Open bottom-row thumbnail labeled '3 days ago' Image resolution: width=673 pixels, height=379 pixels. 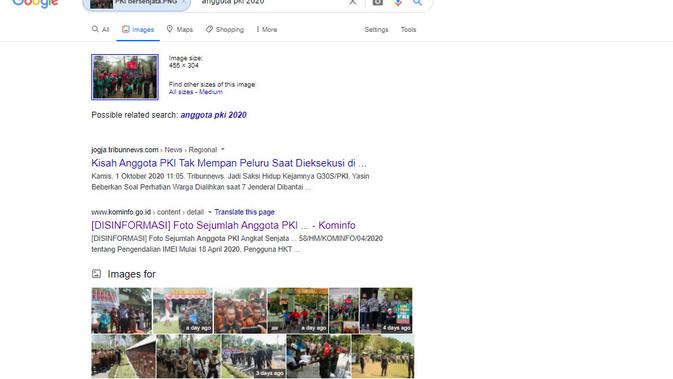click(254, 357)
